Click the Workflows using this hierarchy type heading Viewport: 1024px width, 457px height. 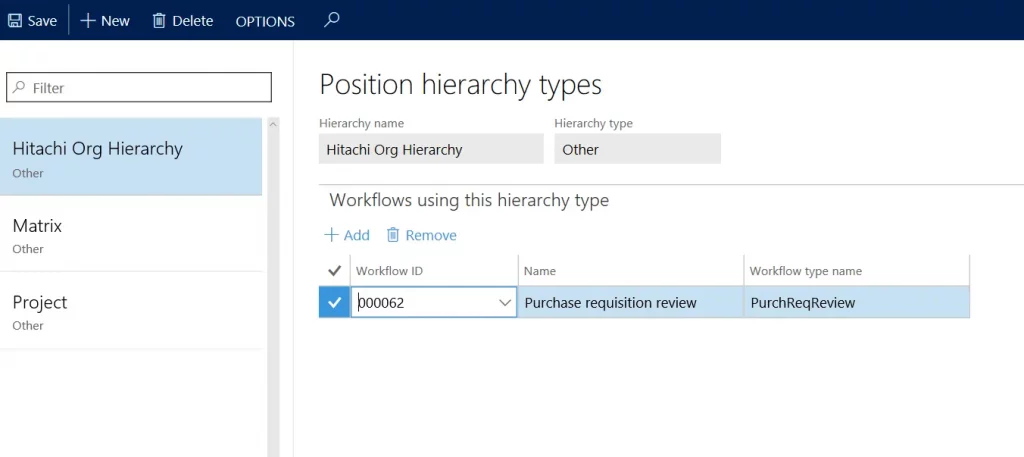click(469, 200)
